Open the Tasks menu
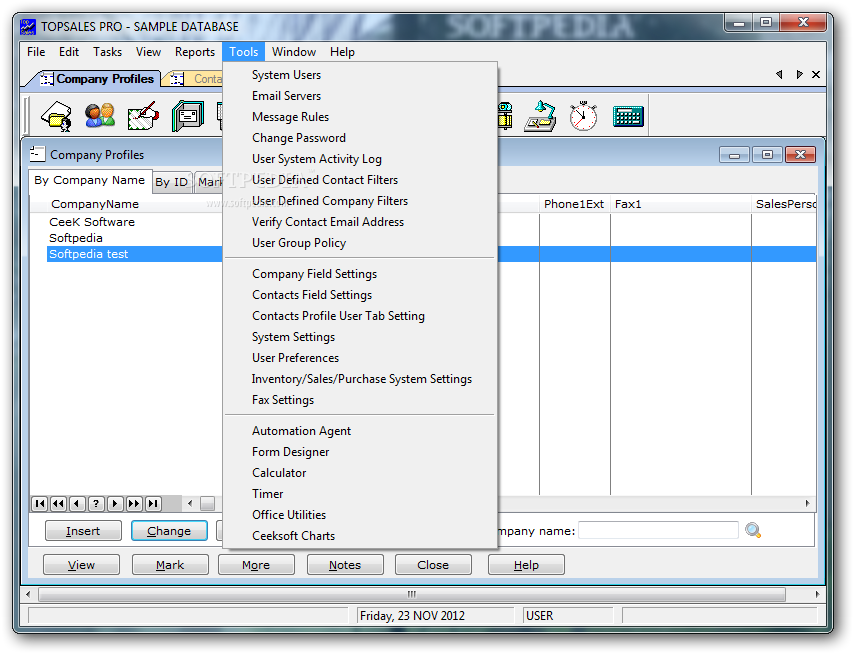The image size is (854, 654). [x=107, y=52]
